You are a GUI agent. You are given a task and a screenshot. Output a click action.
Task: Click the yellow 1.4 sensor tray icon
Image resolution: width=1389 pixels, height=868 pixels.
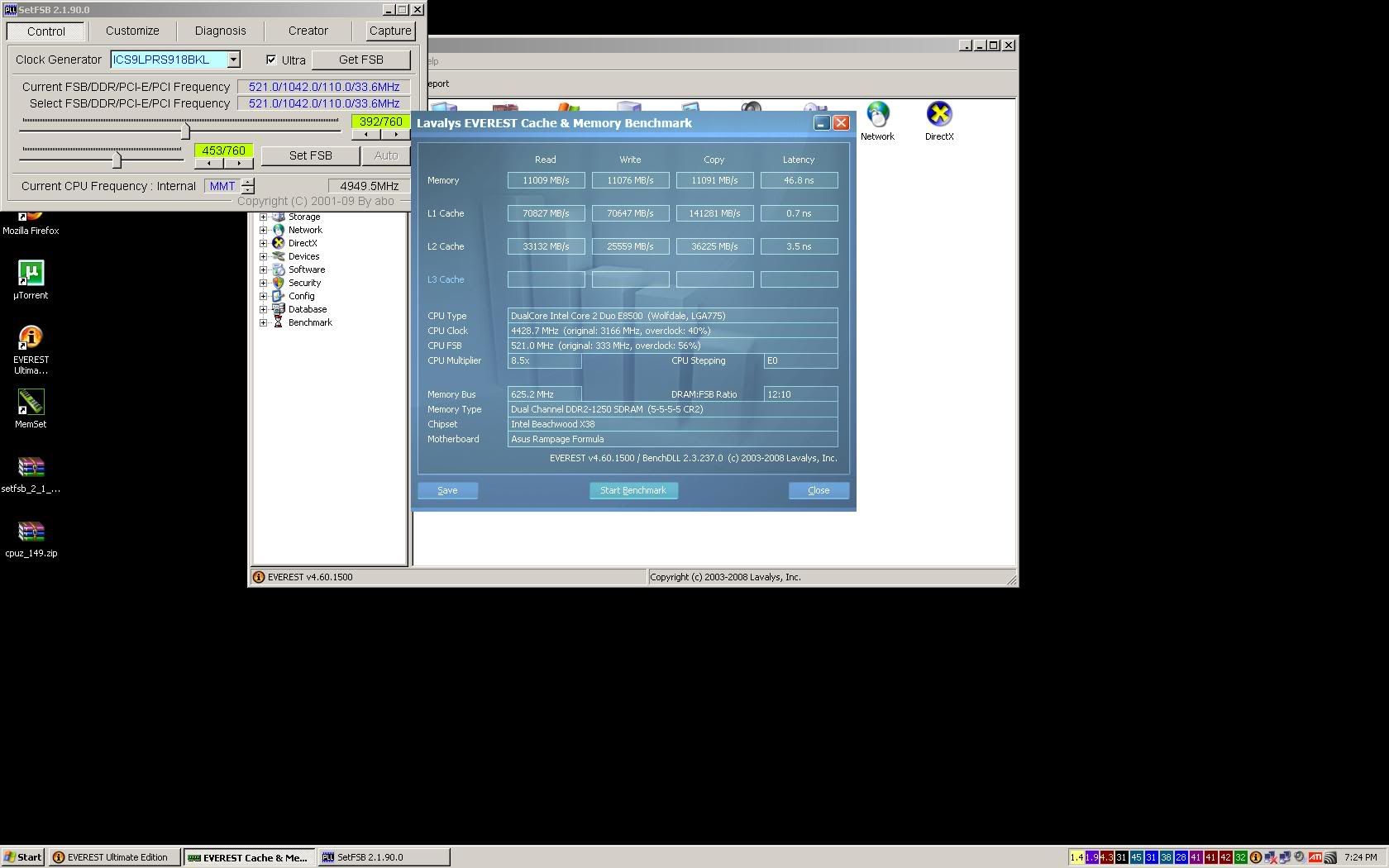pyautogui.click(x=1076, y=857)
